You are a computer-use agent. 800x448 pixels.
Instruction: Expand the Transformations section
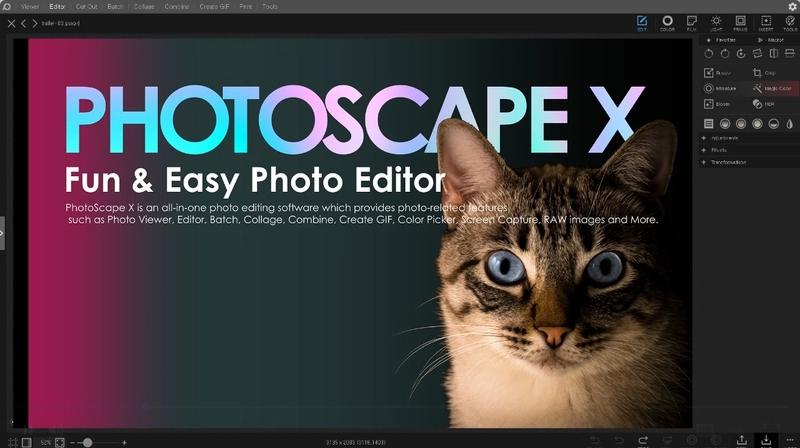click(749, 162)
